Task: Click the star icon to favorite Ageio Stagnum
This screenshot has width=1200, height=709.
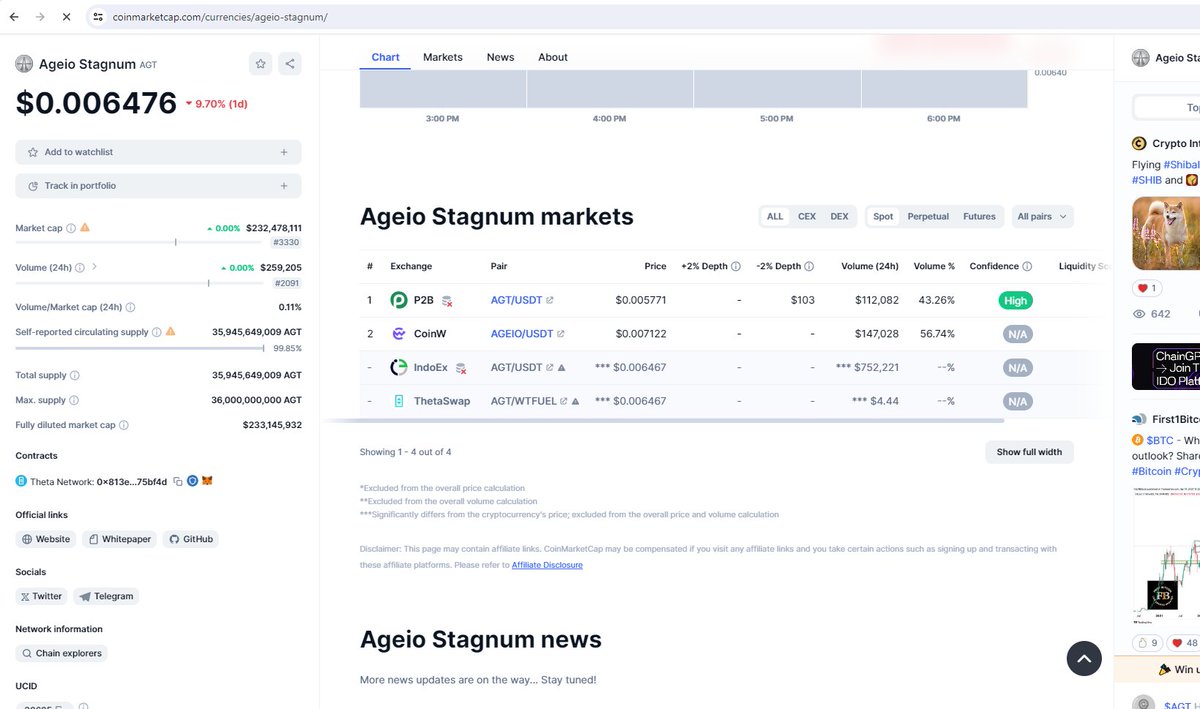Action: tap(260, 63)
